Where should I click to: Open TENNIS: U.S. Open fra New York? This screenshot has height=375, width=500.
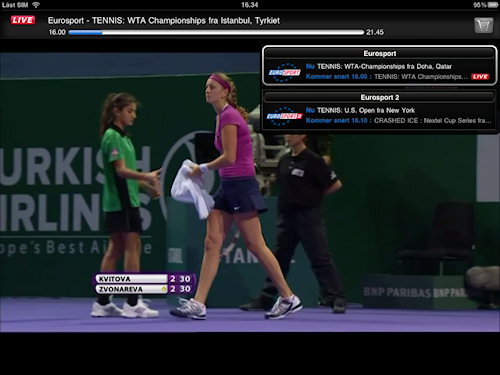(x=360, y=110)
